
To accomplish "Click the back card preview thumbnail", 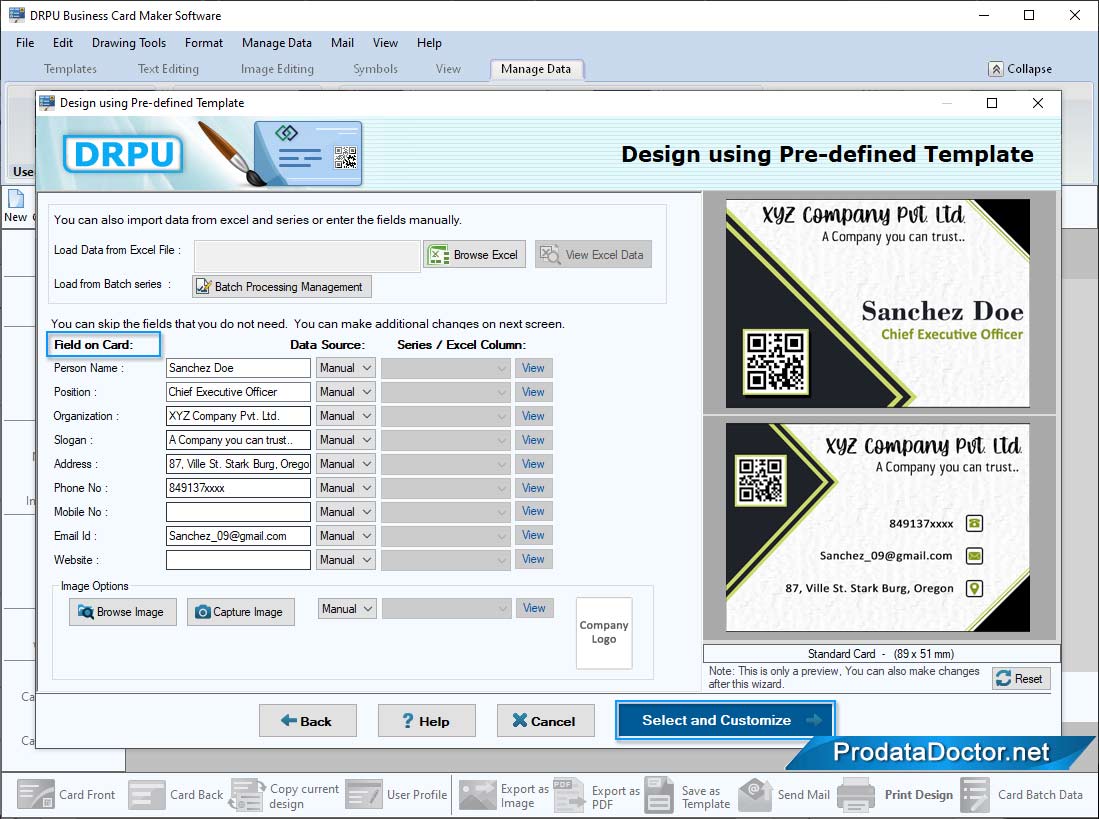I will click(x=878, y=527).
